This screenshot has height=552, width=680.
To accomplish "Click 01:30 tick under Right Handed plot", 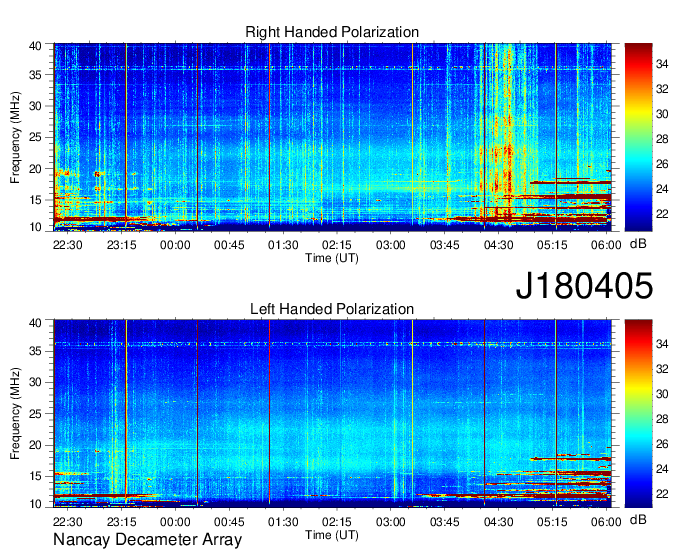I will pos(283,245).
